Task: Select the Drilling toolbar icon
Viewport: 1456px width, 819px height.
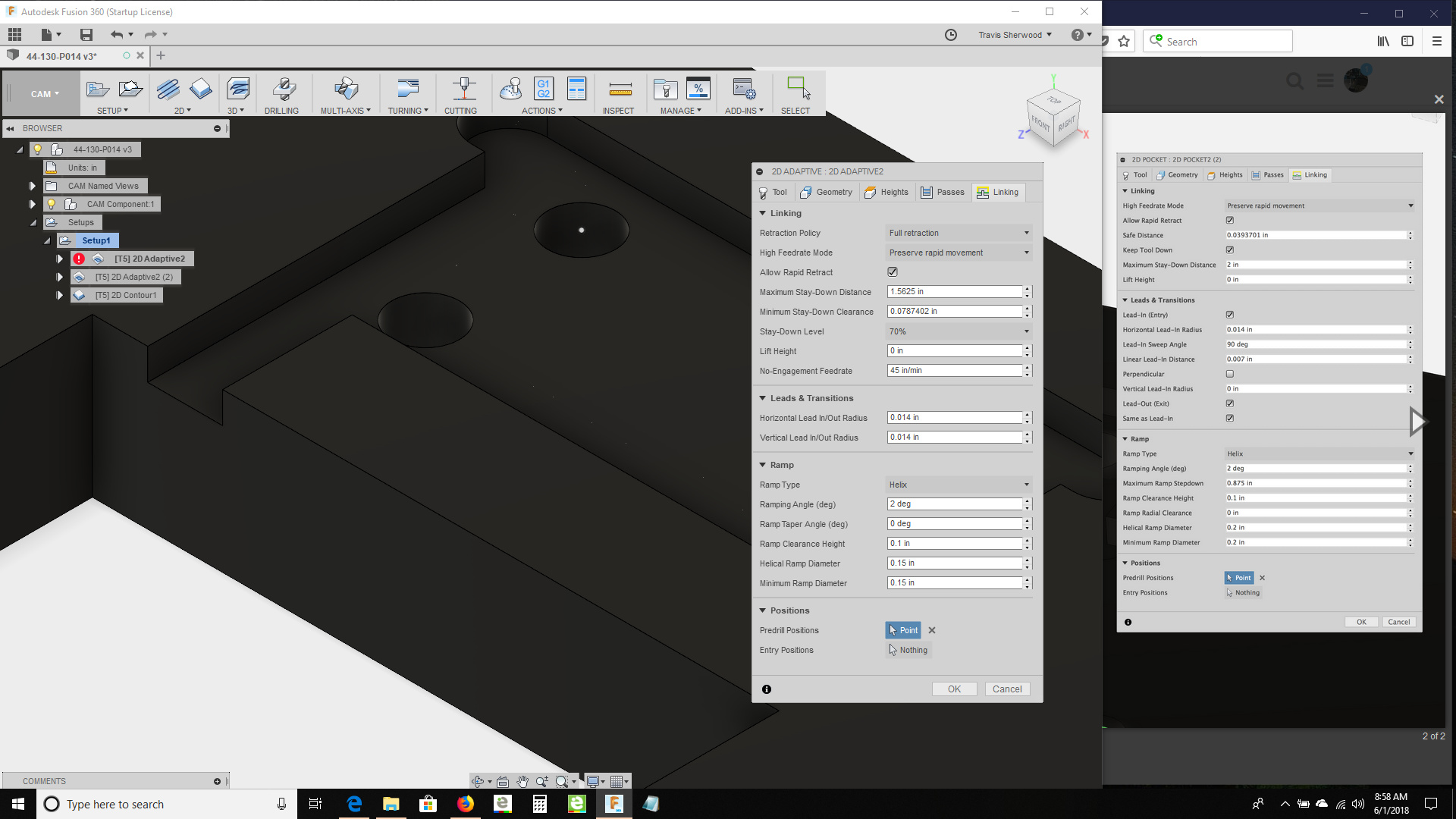Action: (x=281, y=89)
